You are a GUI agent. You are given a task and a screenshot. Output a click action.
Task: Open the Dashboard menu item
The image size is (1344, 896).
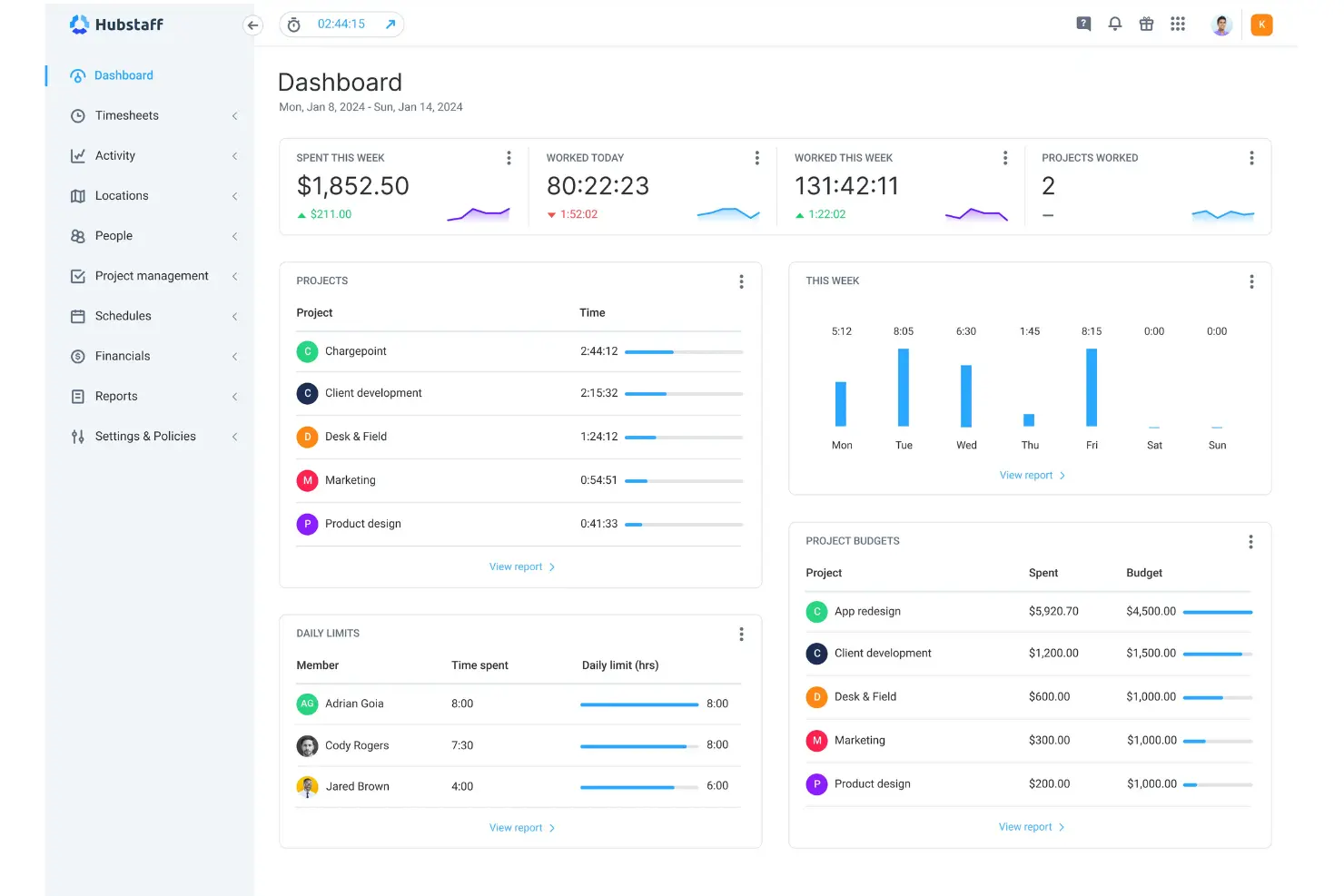point(124,75)
